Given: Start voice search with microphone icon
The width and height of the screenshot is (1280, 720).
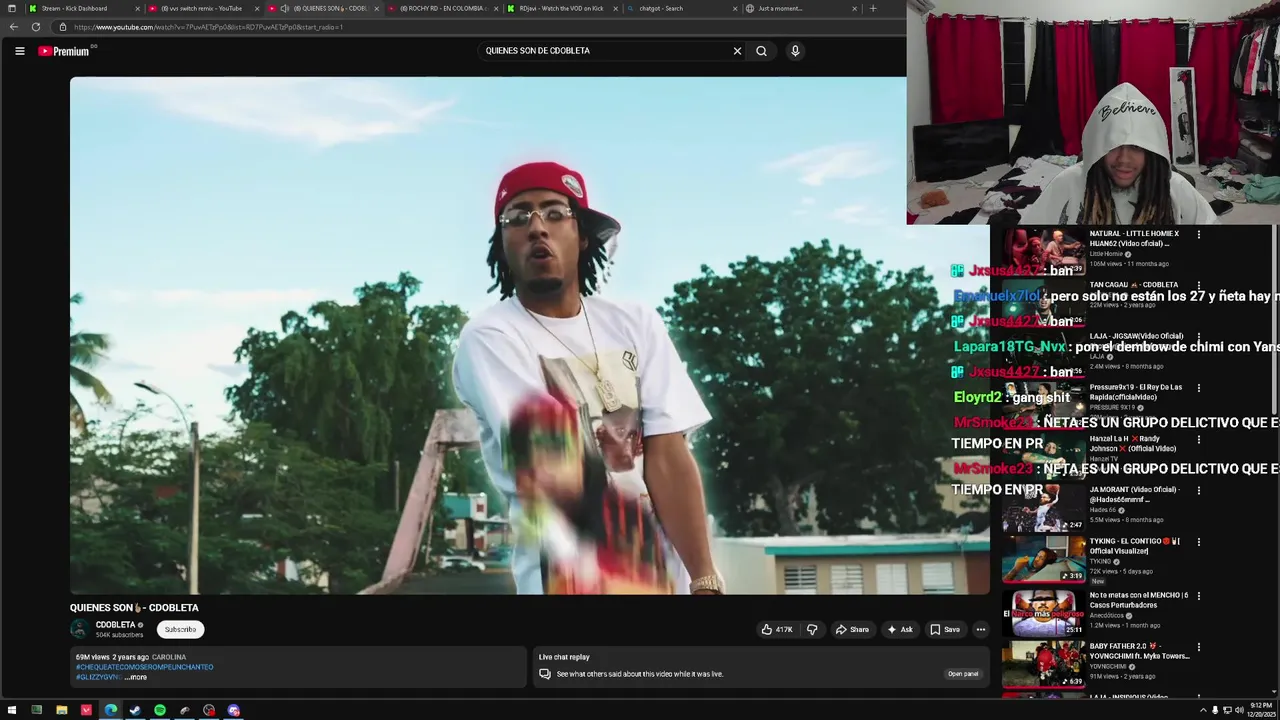Looking at the screenshot, I should pyautogui.click(x=795, y=51).
